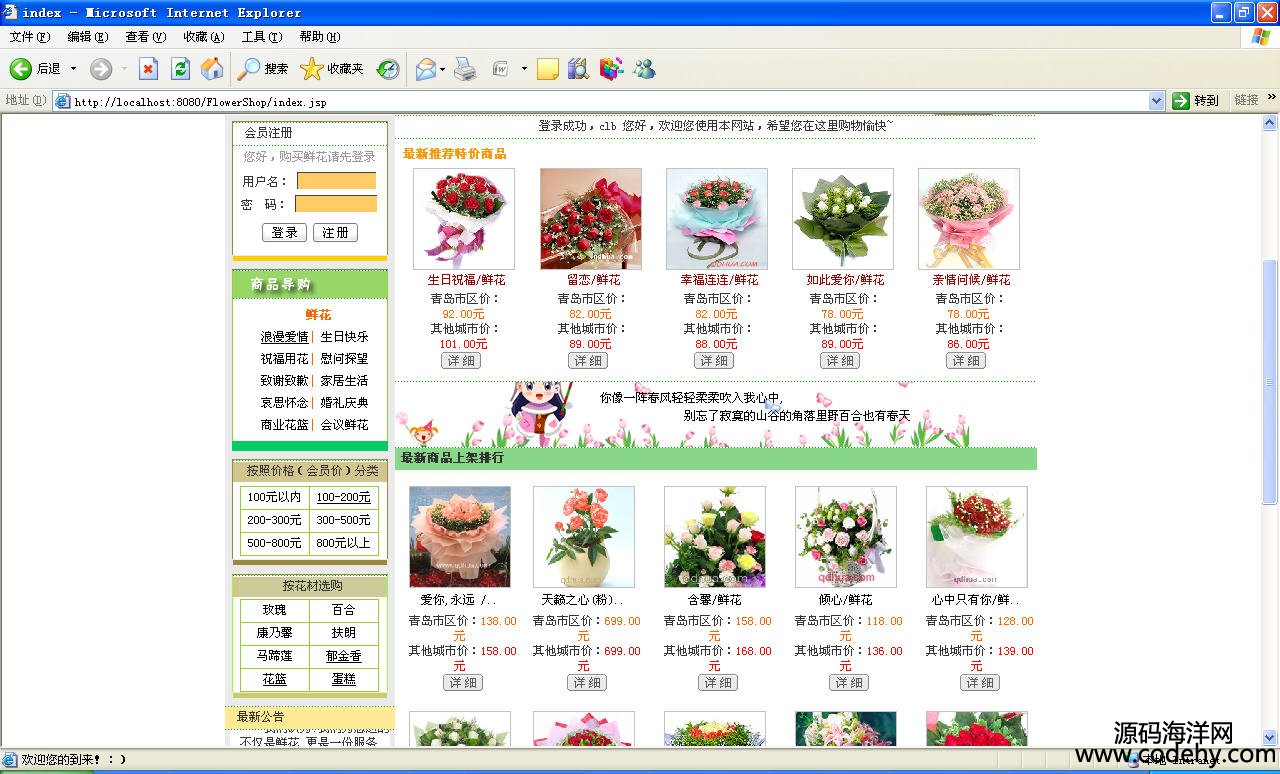Open the Search (搜索) panel
This screenshot has width=1280, height=774.
pos(264,68)
